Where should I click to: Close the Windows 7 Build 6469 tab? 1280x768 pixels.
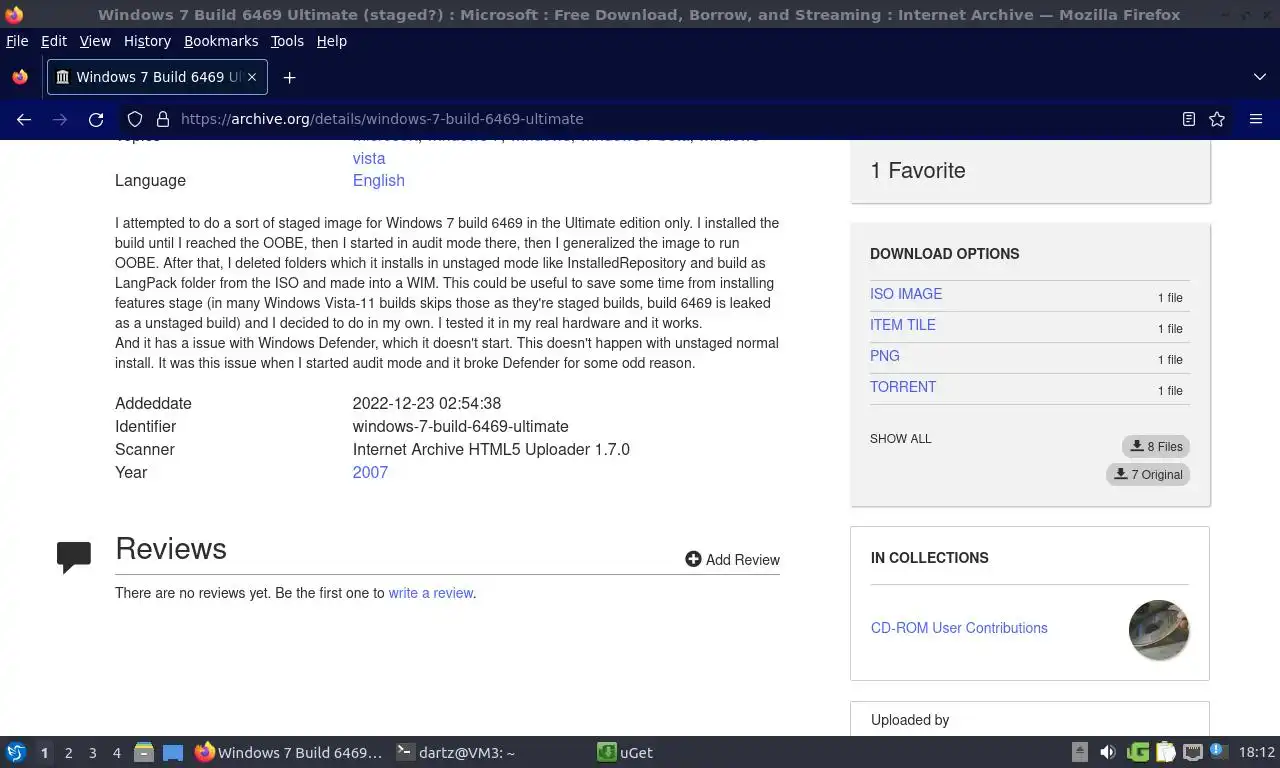click(252, 77)
